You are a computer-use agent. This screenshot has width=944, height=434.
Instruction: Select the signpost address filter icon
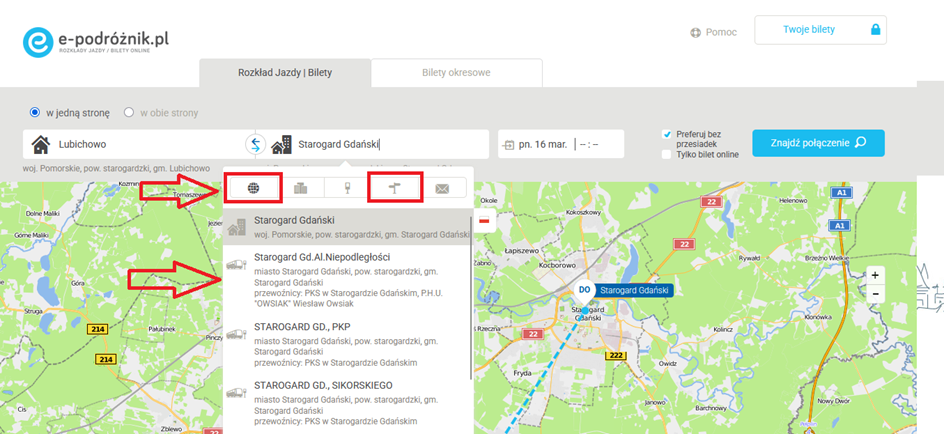point(394,187)
